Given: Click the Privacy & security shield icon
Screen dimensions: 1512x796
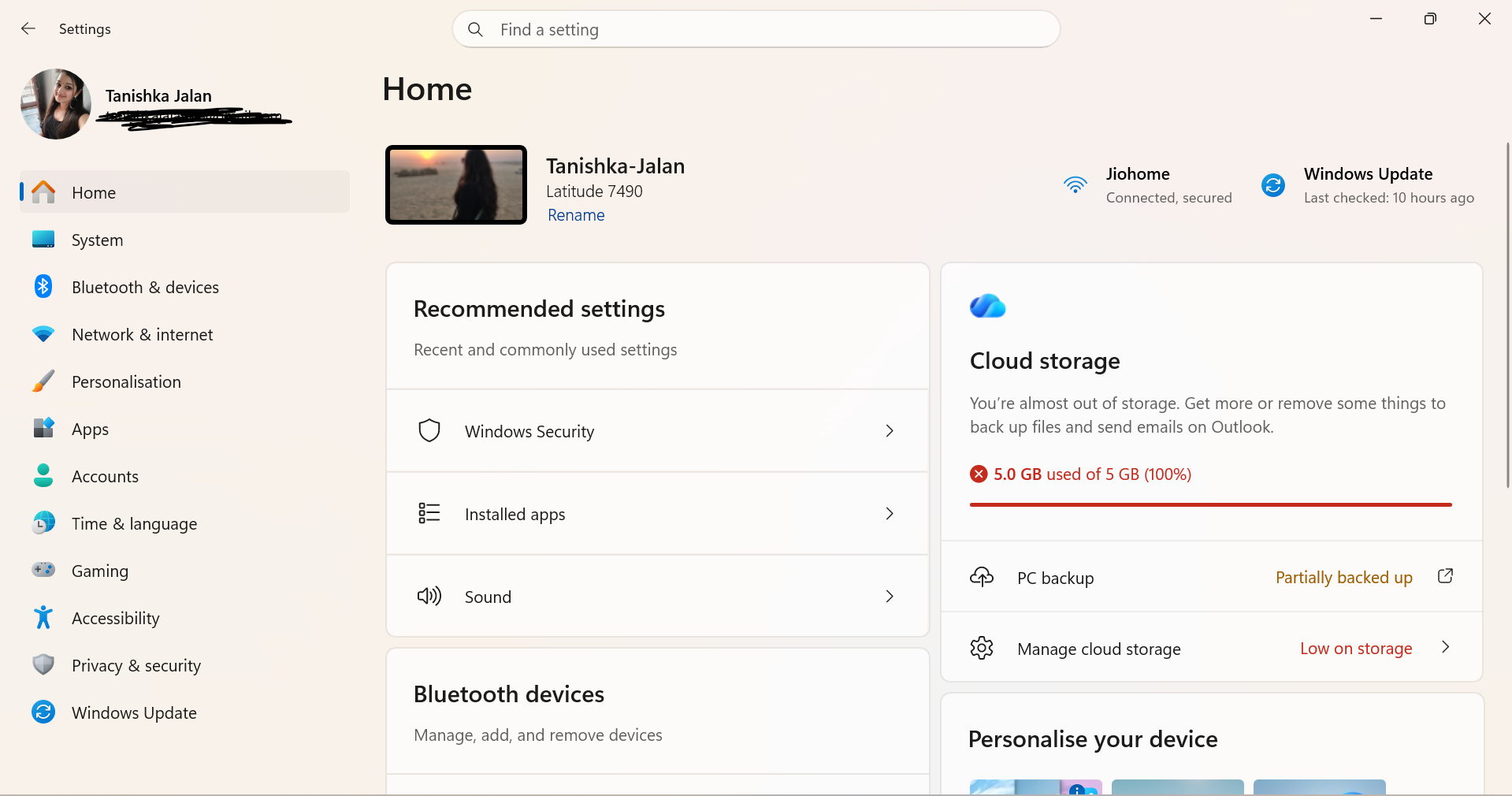Looking at the screenshot, I should [43, 664].
